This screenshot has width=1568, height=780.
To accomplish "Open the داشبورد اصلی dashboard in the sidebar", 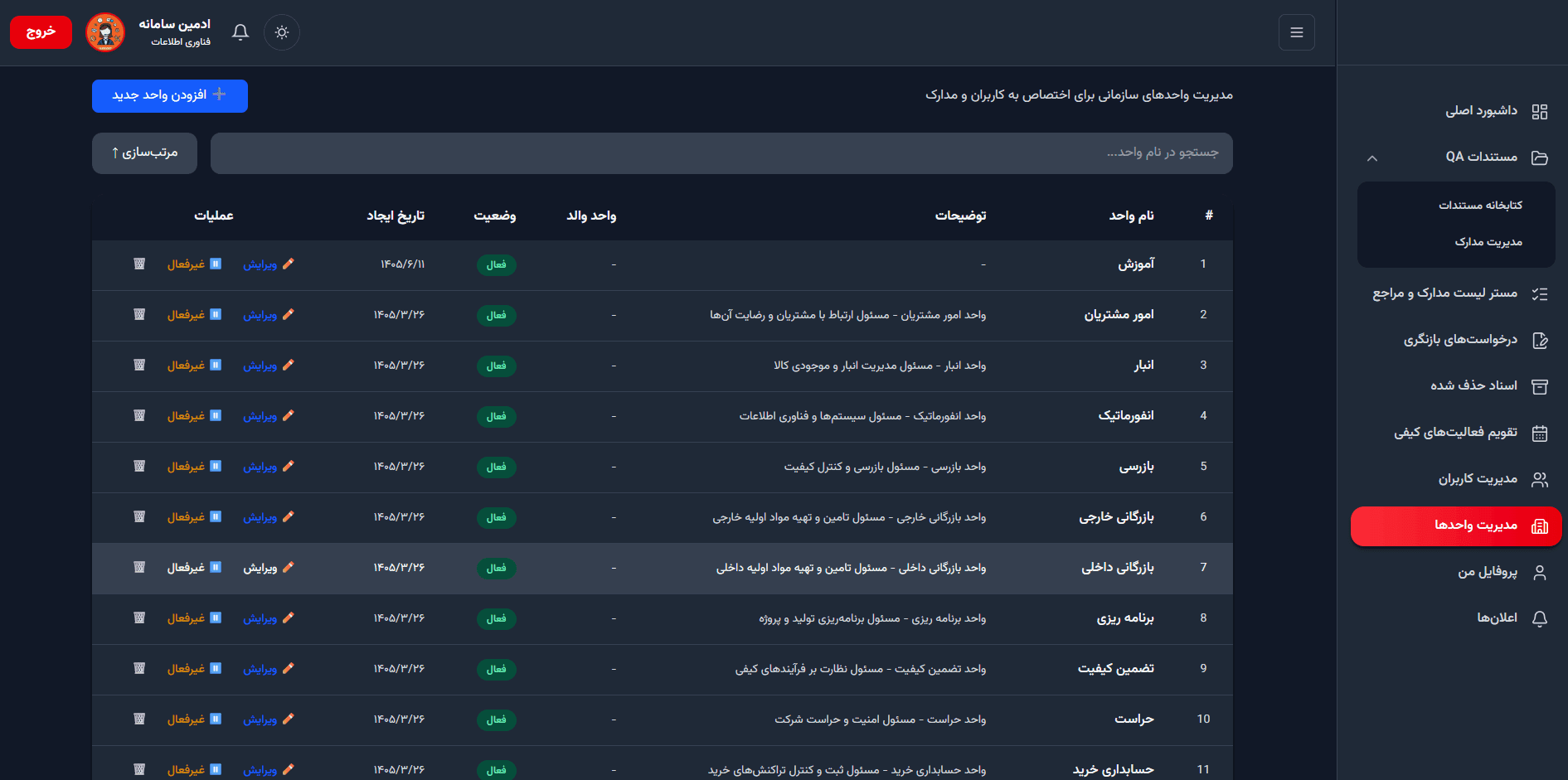I will (1452, 111).
